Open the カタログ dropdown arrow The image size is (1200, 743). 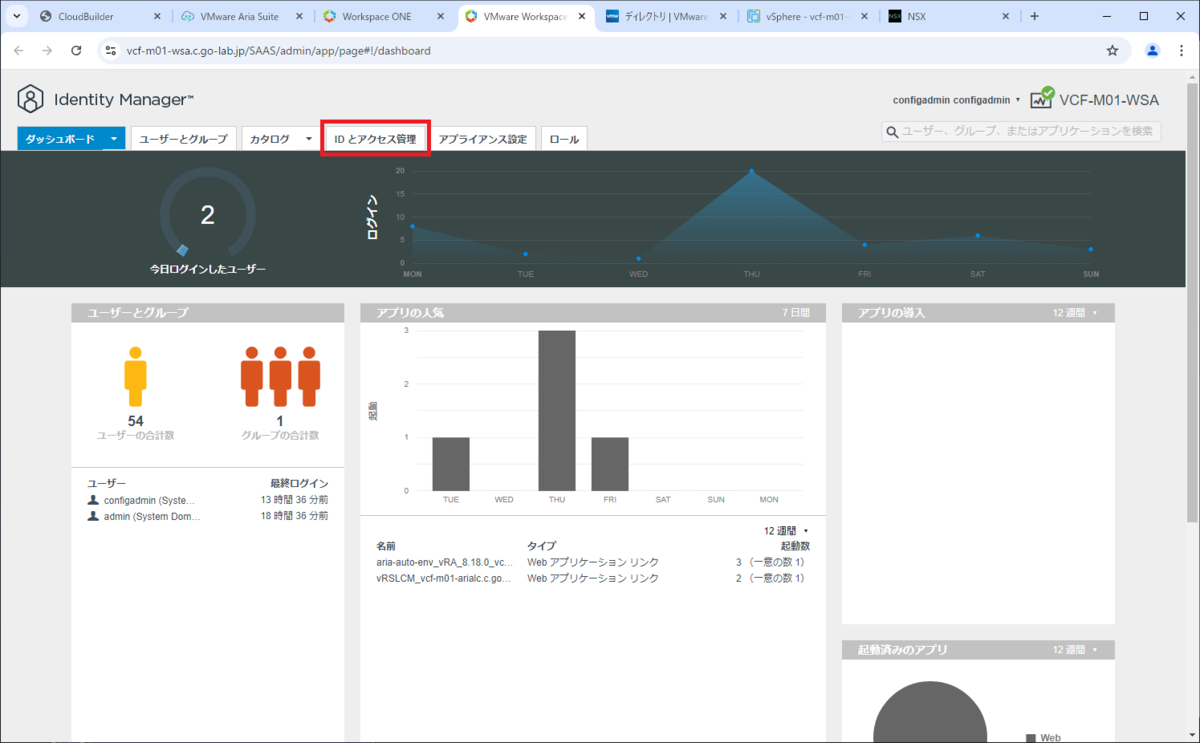(308, 139)
